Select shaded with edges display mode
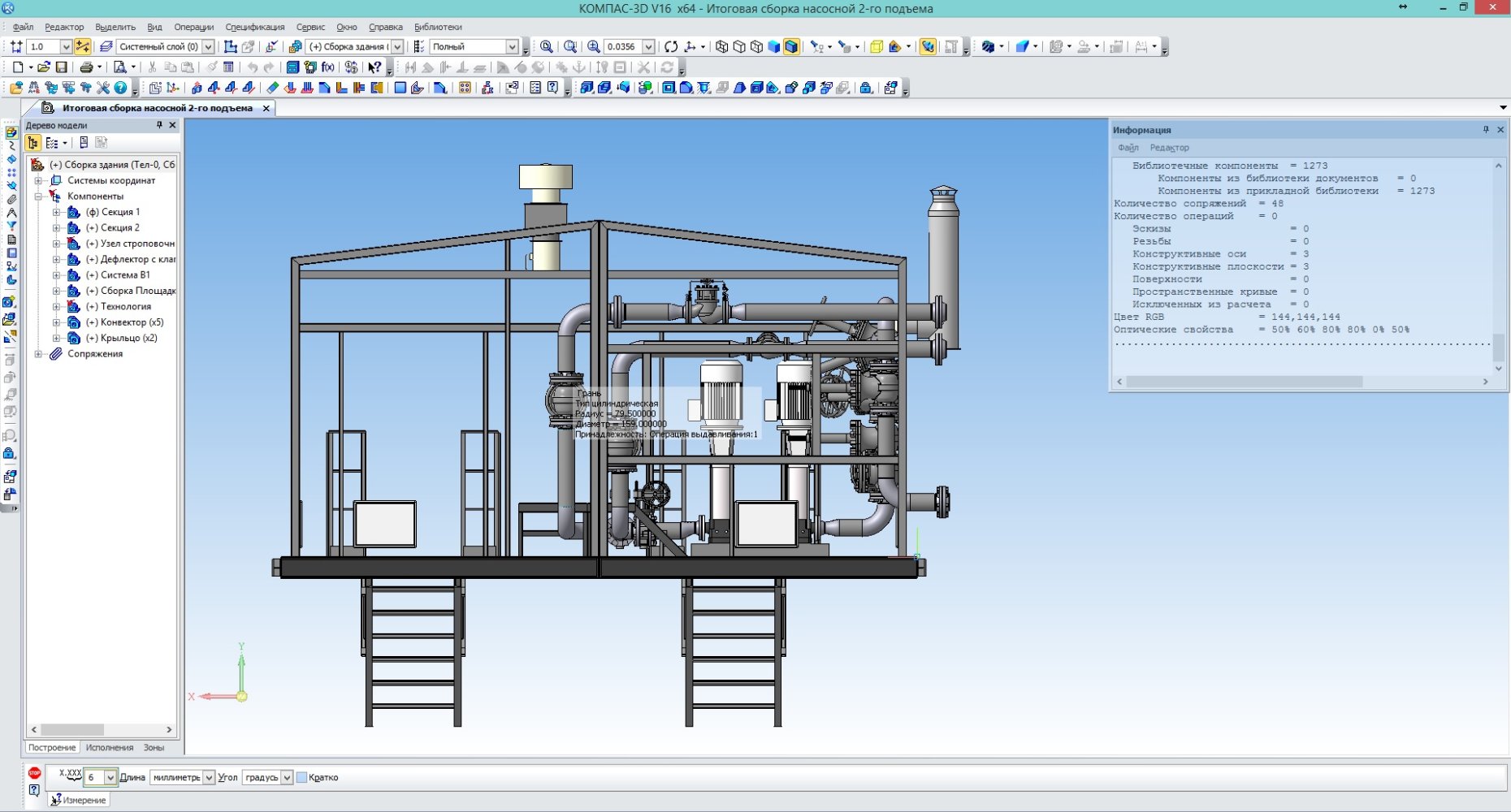This screenshot has width=1511, height=812. coord(791,47)
